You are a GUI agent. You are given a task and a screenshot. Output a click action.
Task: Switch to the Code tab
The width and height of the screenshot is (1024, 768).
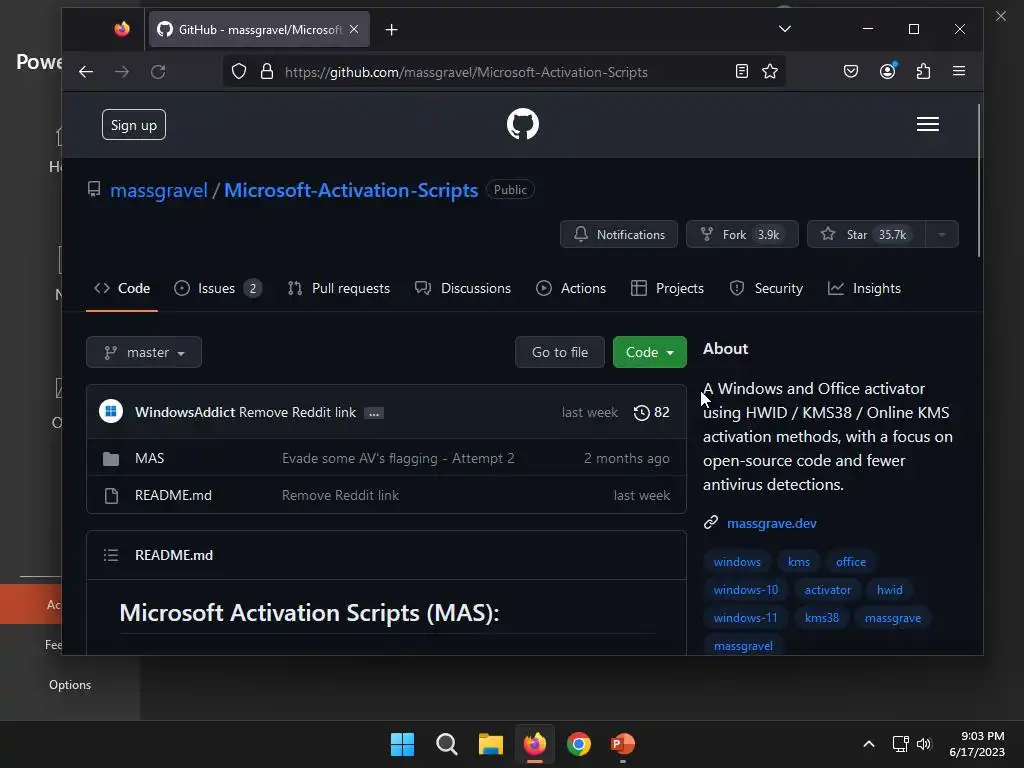point(122,288)
